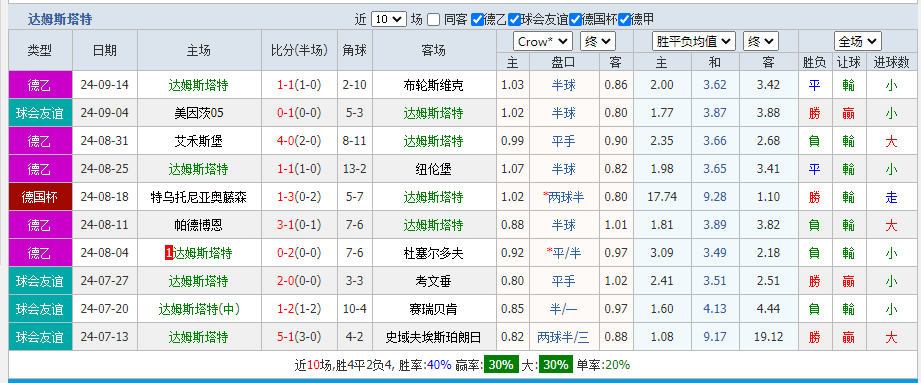Click the date 24-08-18
This screenshot has height=383, width=921.
point(105,197)
